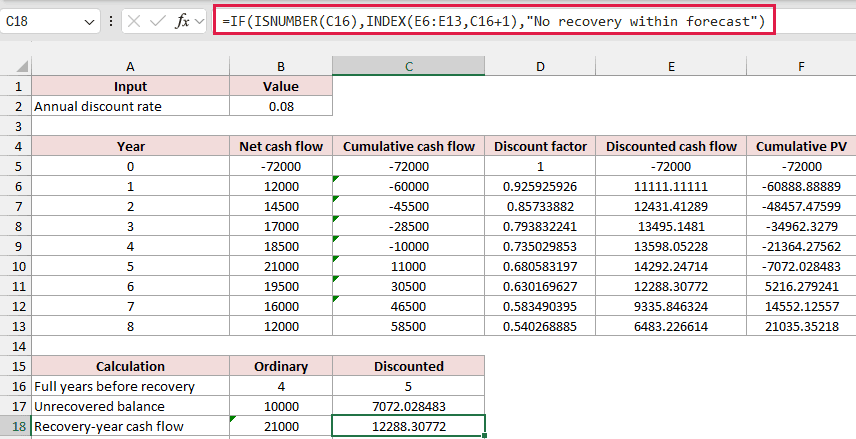Image resolution: width=856 pixels, height=439 pixels.
Task: Click the 'Discount factor' header
Action: click(540, 146)
